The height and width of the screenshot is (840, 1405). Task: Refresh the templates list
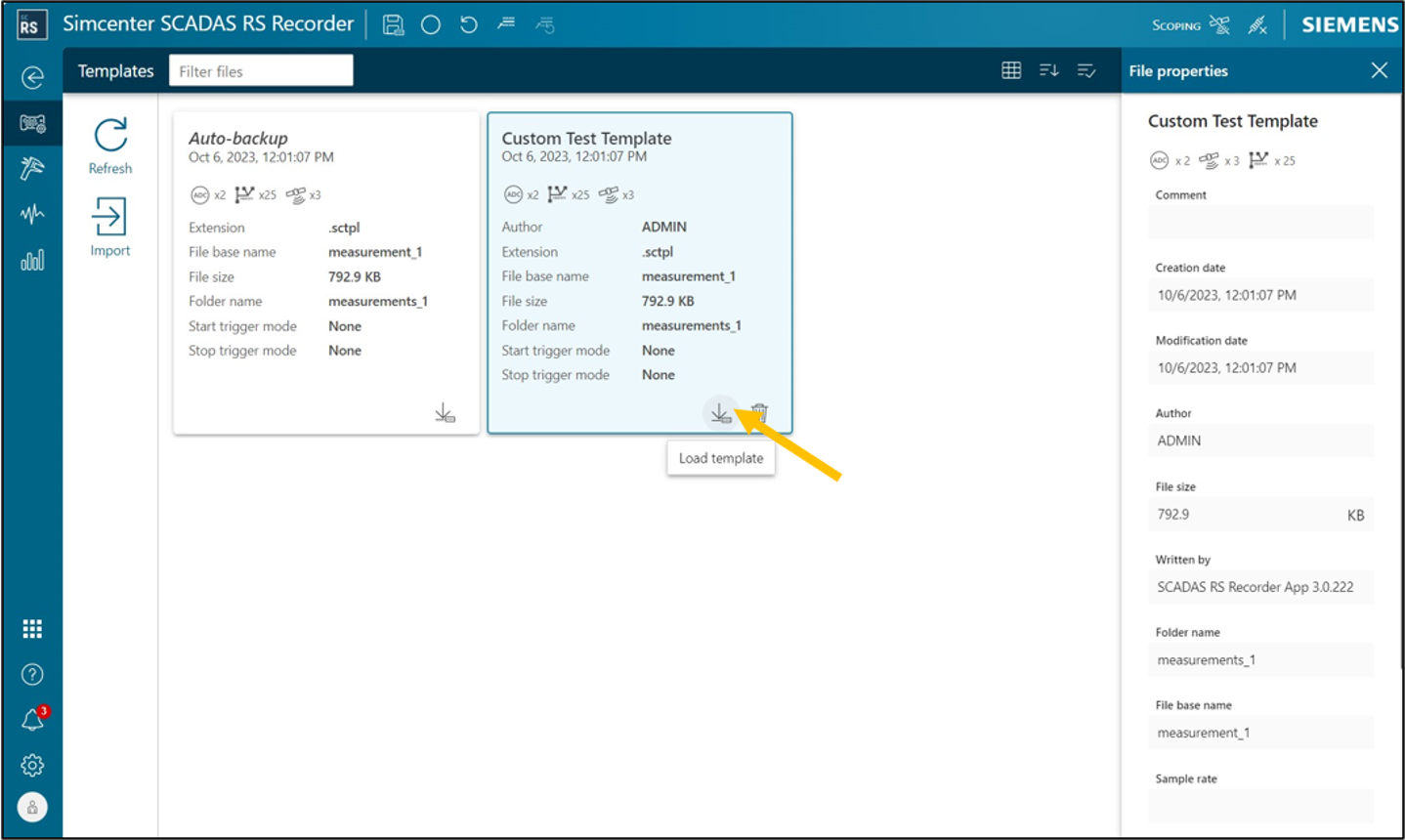tap(110, 147)
